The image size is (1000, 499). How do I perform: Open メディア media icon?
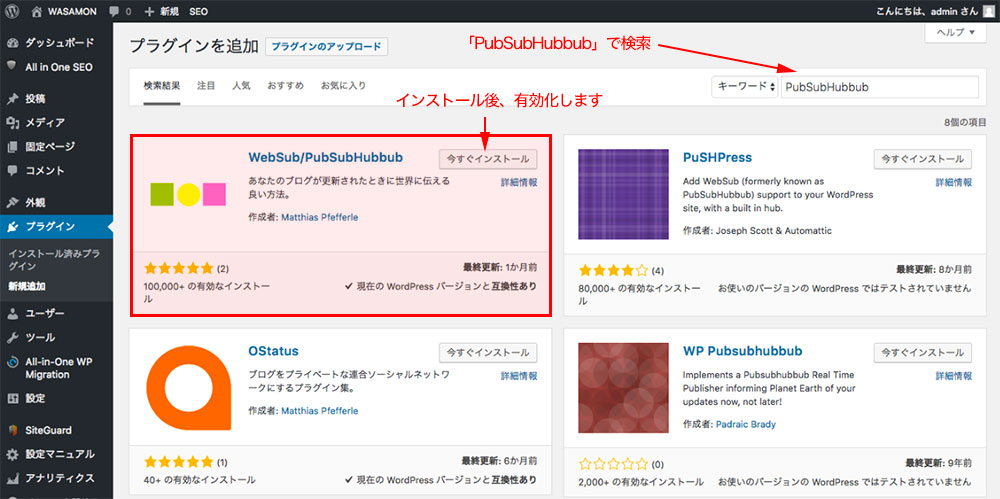(x=12, y=123)
